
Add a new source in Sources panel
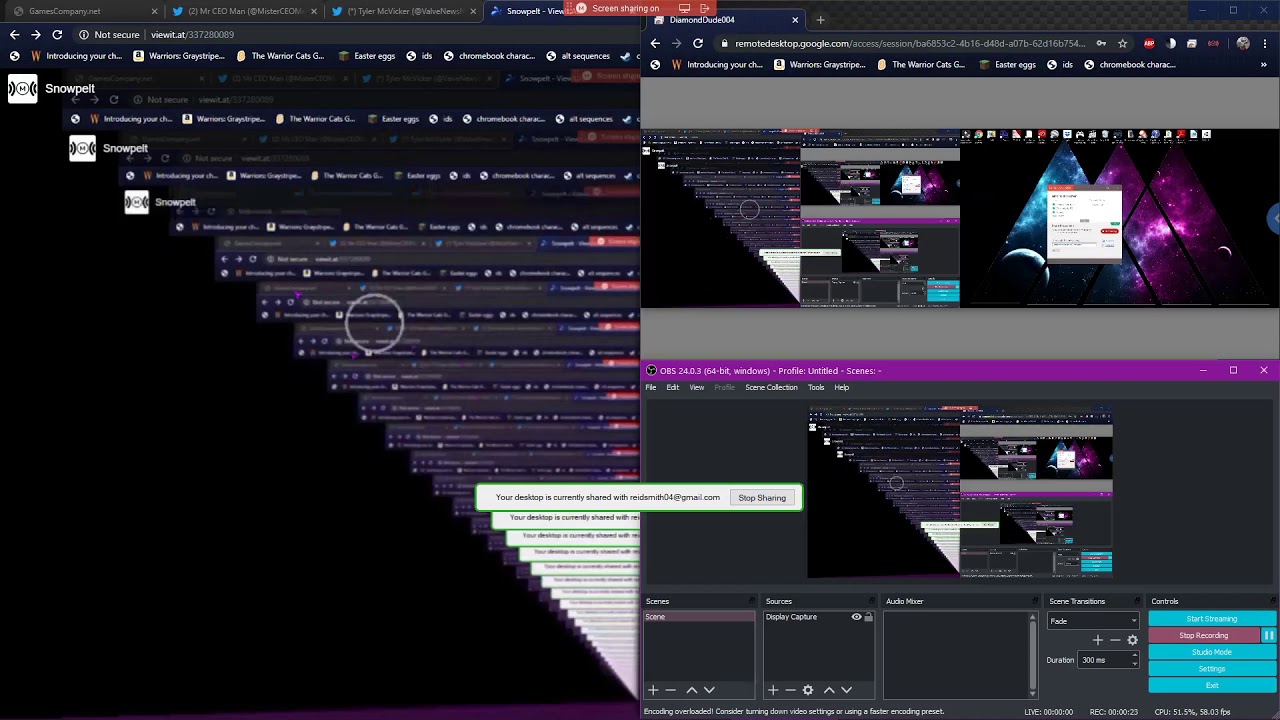[x=772, y=690]
